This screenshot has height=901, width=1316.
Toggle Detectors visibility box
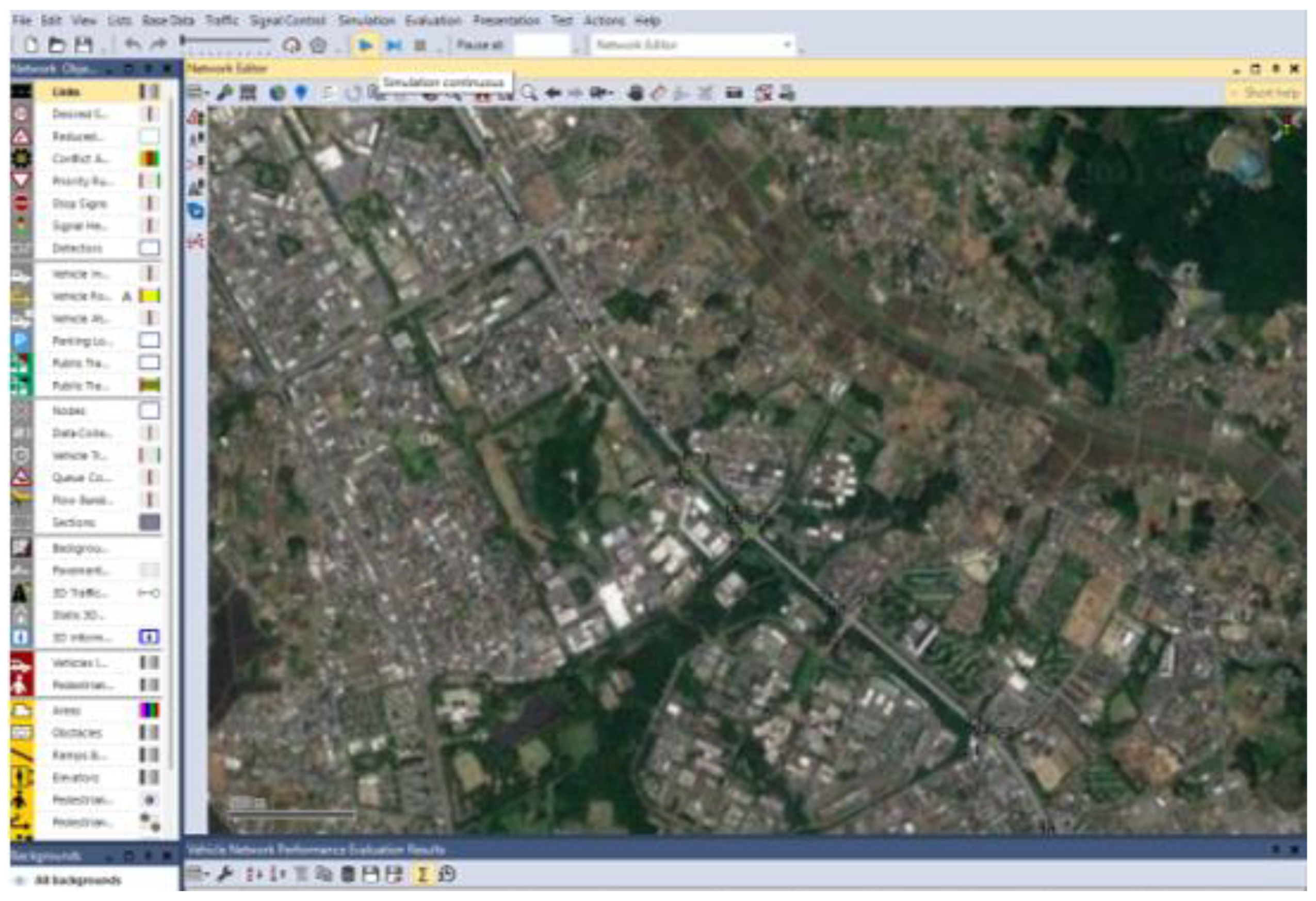(150, 248)
